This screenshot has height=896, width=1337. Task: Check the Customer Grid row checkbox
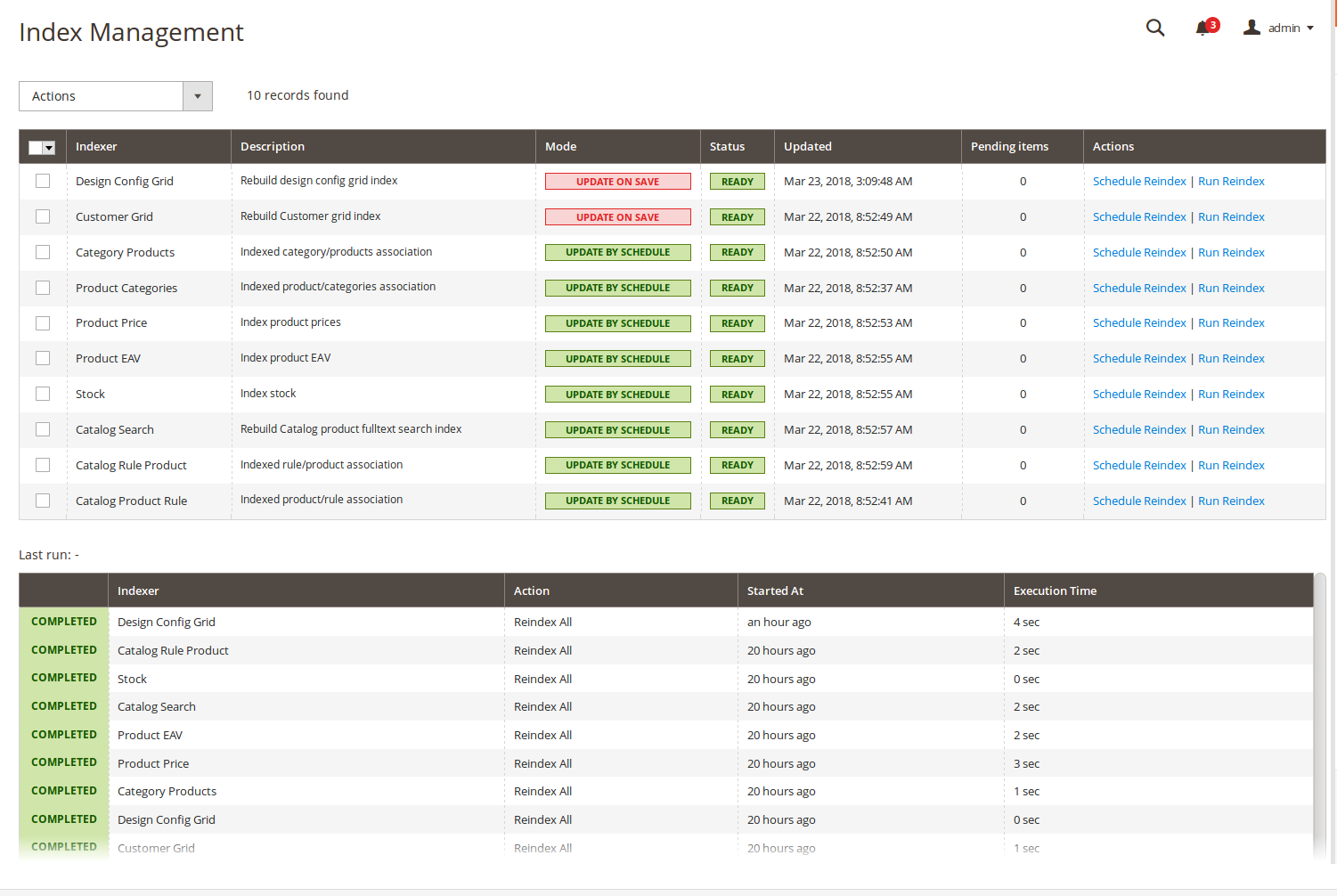pos(42,216)
